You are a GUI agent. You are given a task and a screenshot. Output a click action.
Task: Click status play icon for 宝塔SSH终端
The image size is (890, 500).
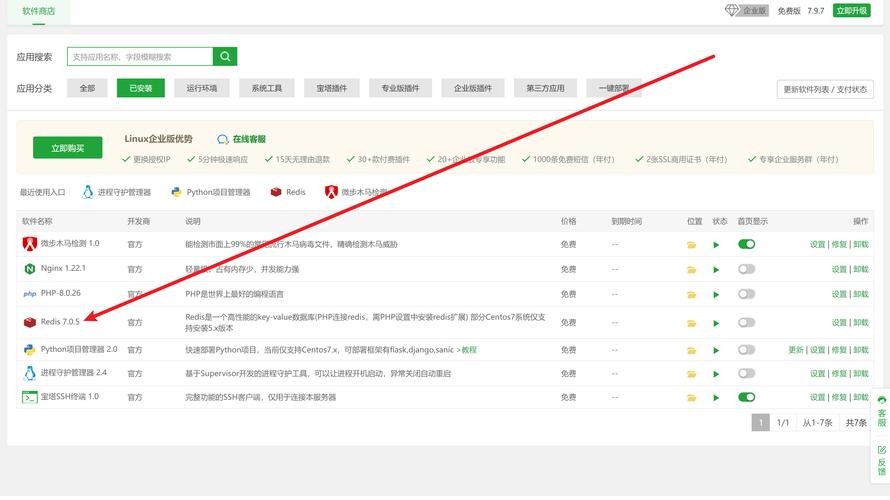coord(716,398)
